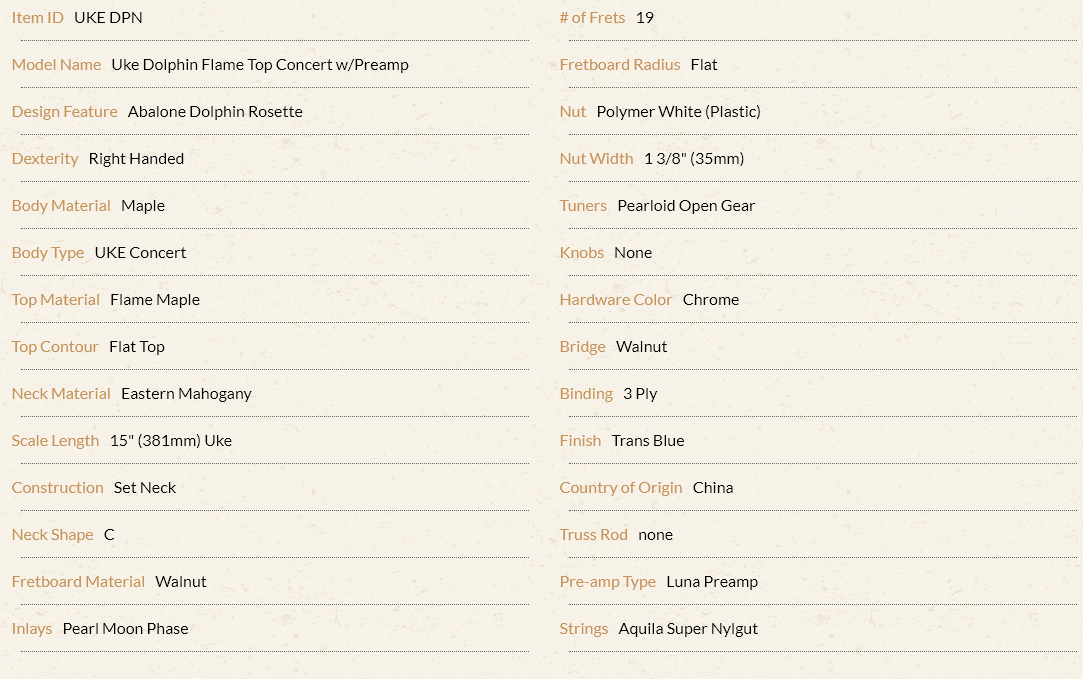Select the Body Material label

point(61,206)
